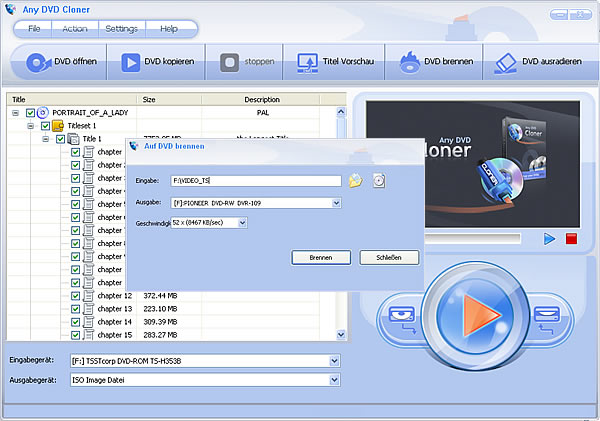
Task: Click DVD brennen in the toolbar
Action: coord(435,62)
